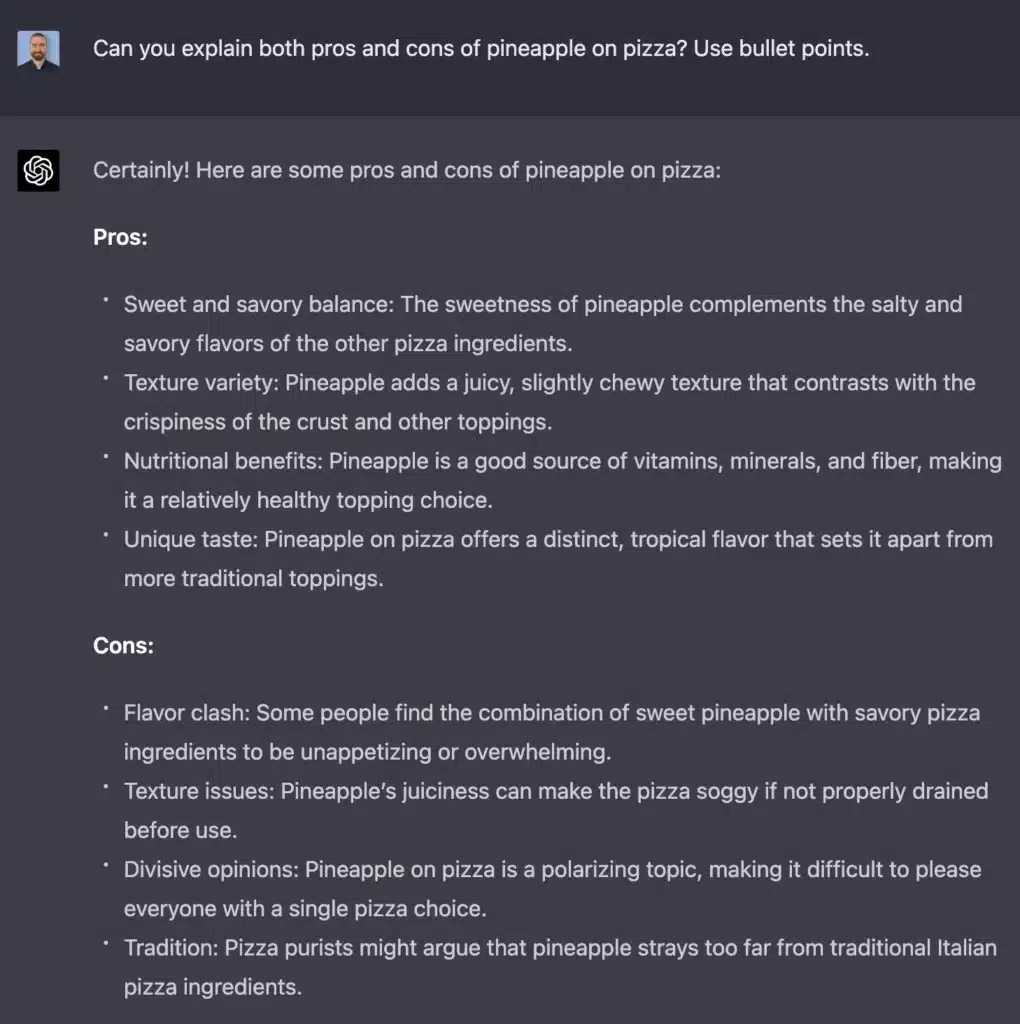This screenshot has height=1024, width=1020.
Task: Click the Sweet and savory balance bullet
Action: pos(543,324)
